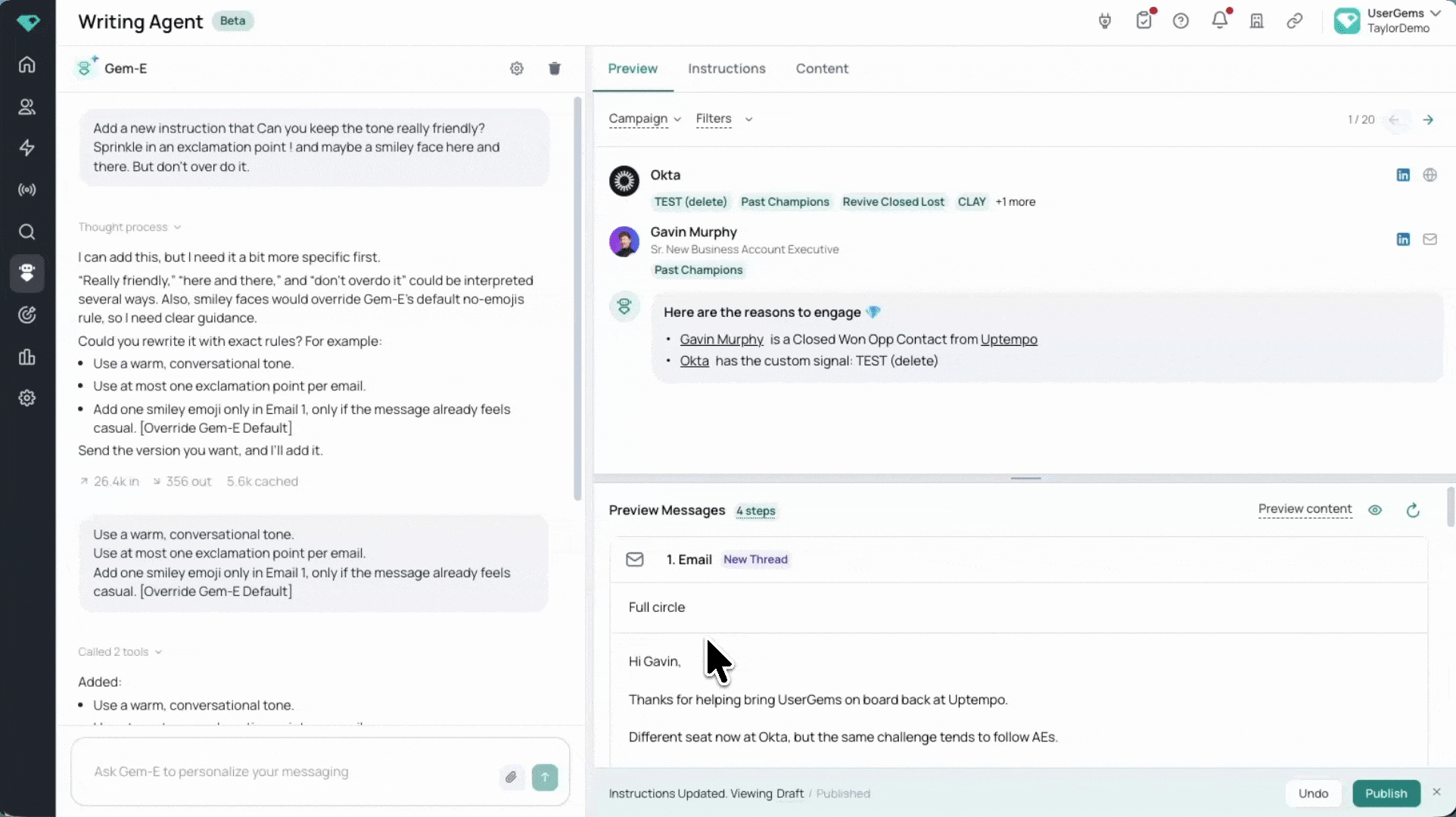1456x817 pixels.
Task: Open Gem-E chat settings gear
Action: pos(517,68)
